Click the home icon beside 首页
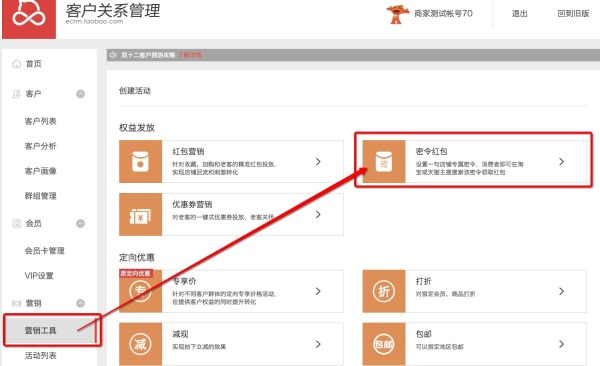Image resolution: width=600 pixels, height=366 pixels. 16,64
